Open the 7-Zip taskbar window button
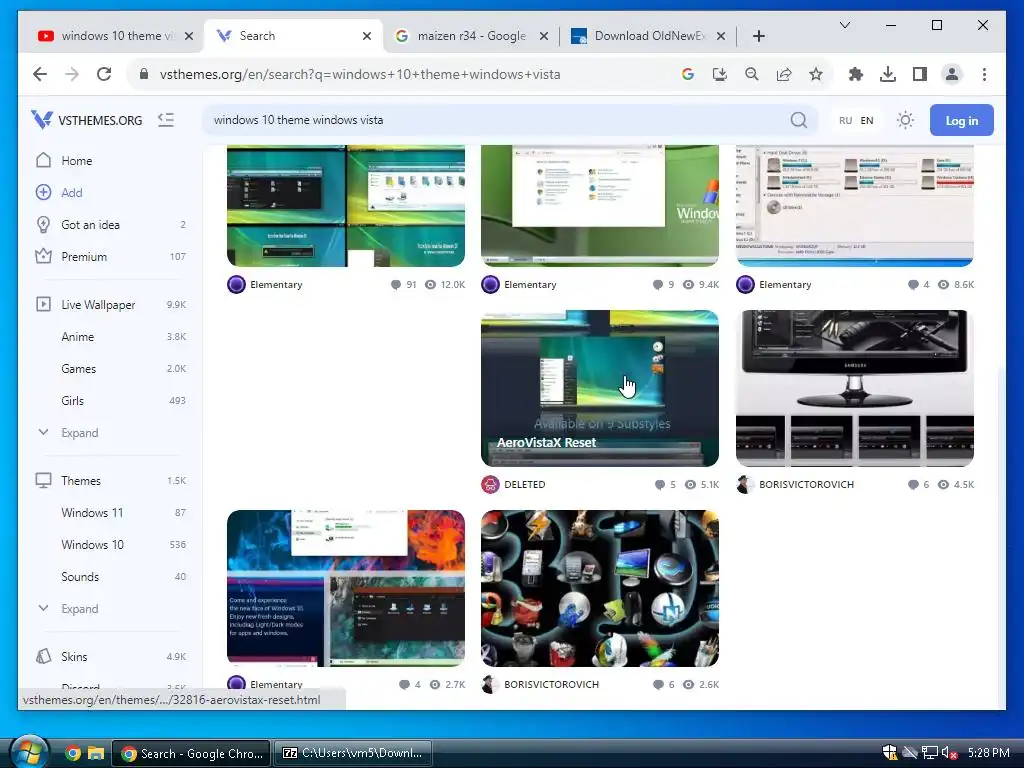Screen dimensions: 1024x768 (x=353, y=753)
